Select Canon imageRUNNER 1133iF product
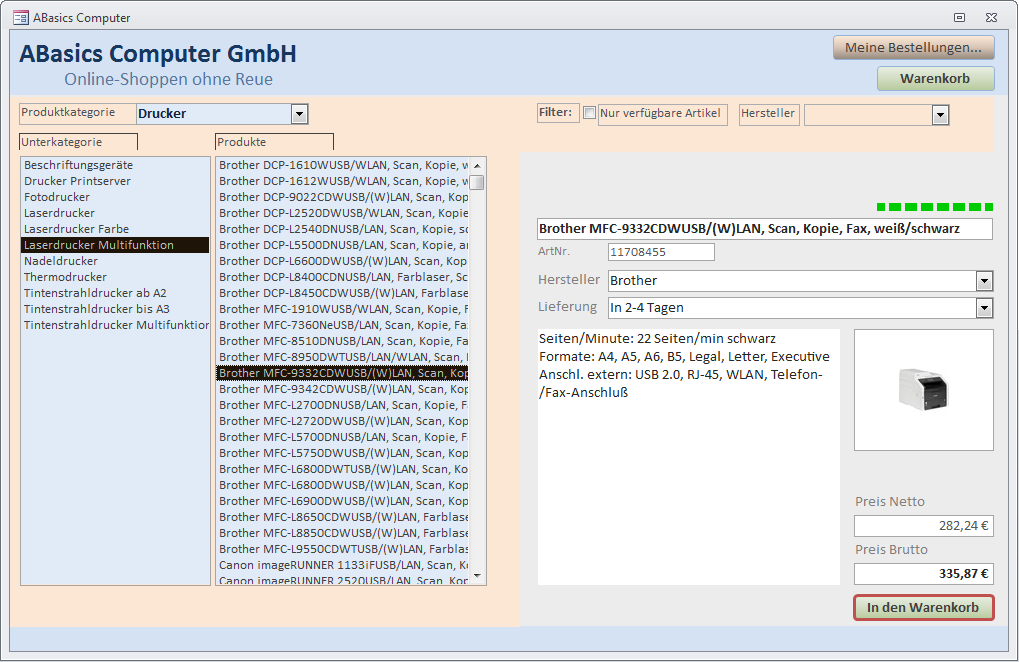1019x662 pixels. pyautogui.click(x=343, y=565)
